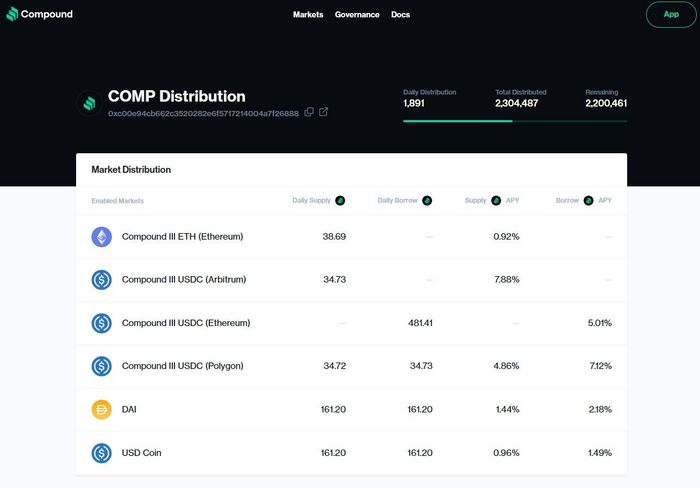700x488 pixels.
Task: Click borrow APY 1.49% for USD Coin
Action: (x=600, y=453)
